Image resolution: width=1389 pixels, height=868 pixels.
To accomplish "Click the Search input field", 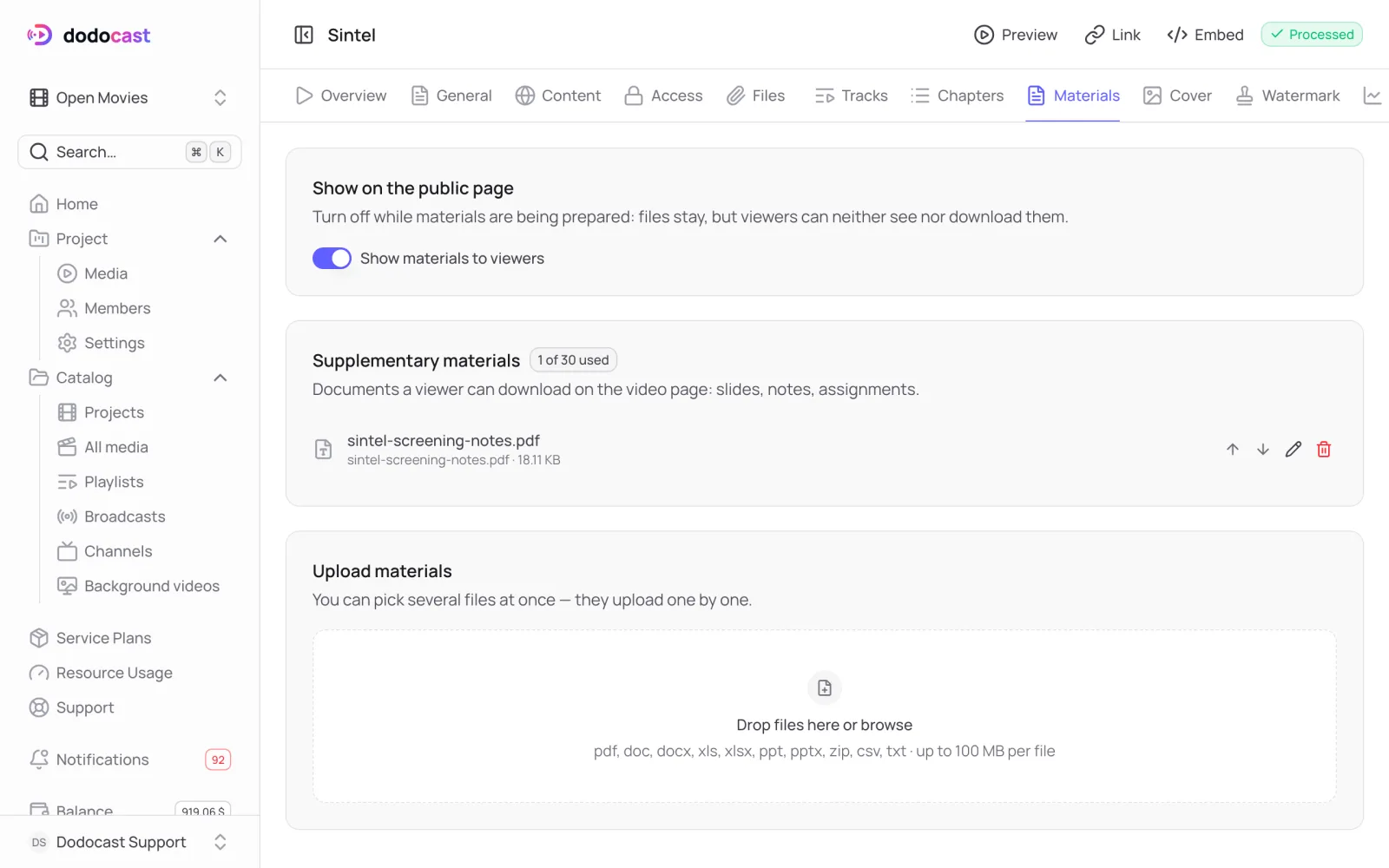I will click(x=130, y=152).
